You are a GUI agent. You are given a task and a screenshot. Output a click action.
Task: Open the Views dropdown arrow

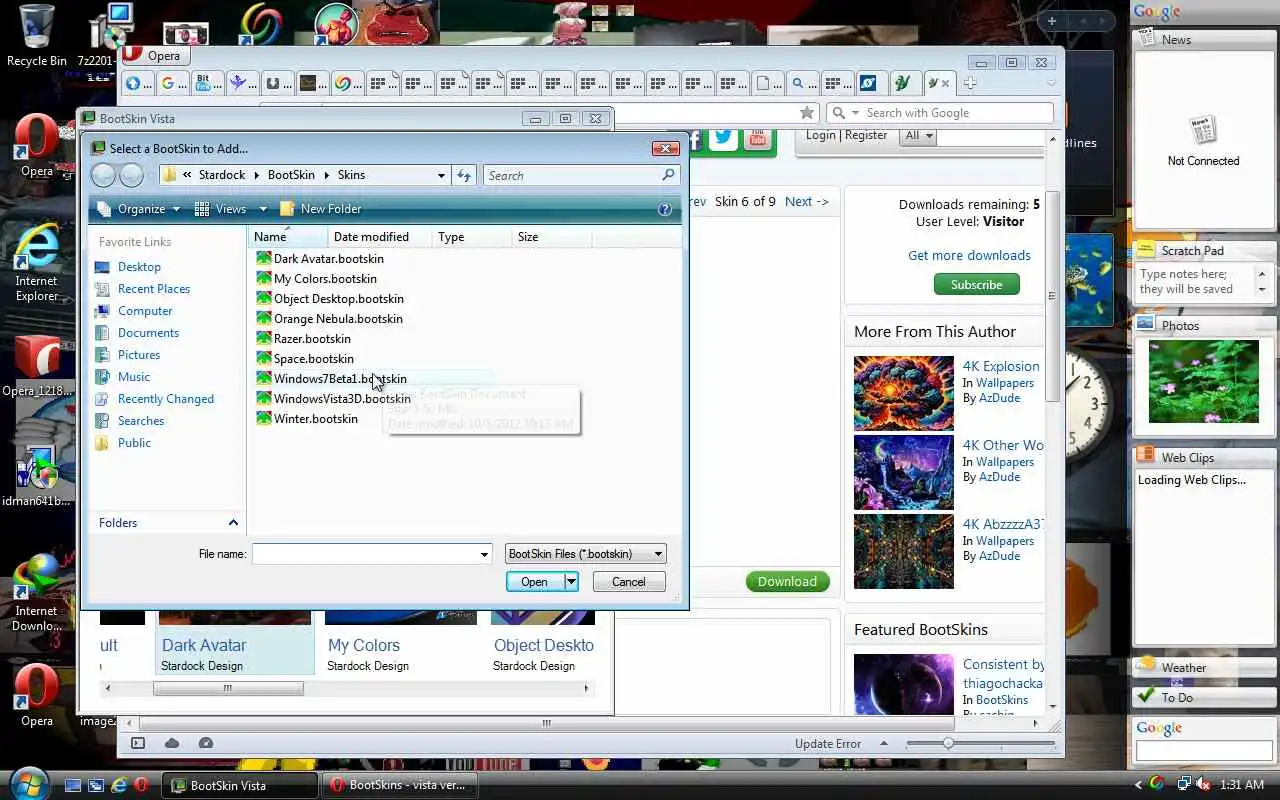(263, 209)
